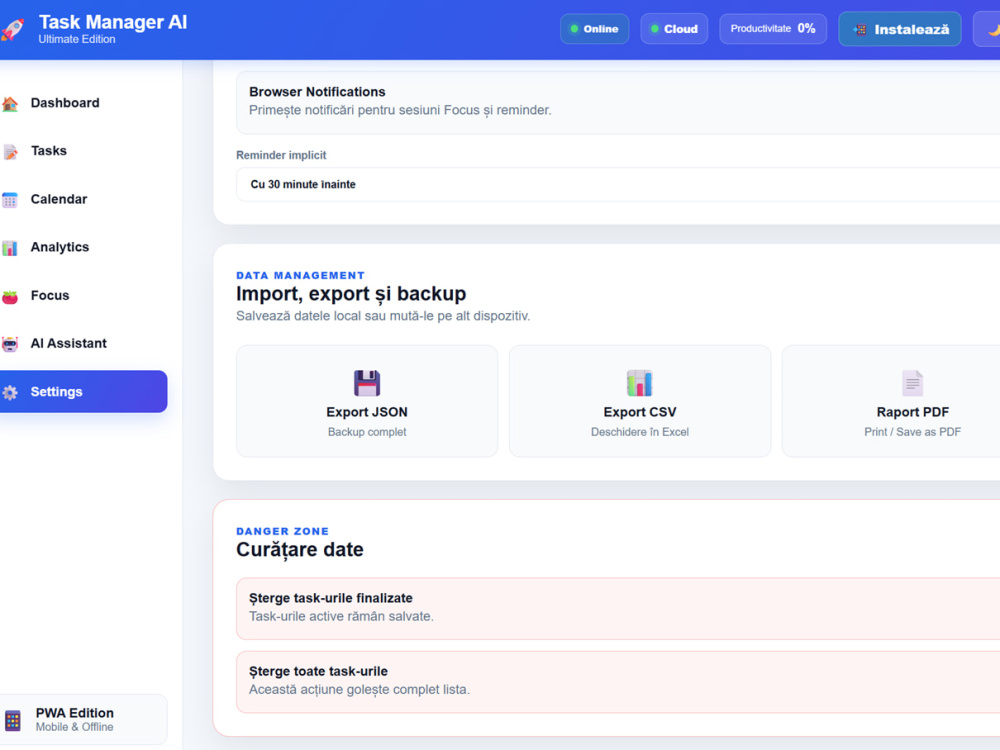Click the Instalează button
Viewport: 1000px width, 750px height.
[x=900, y=29]
